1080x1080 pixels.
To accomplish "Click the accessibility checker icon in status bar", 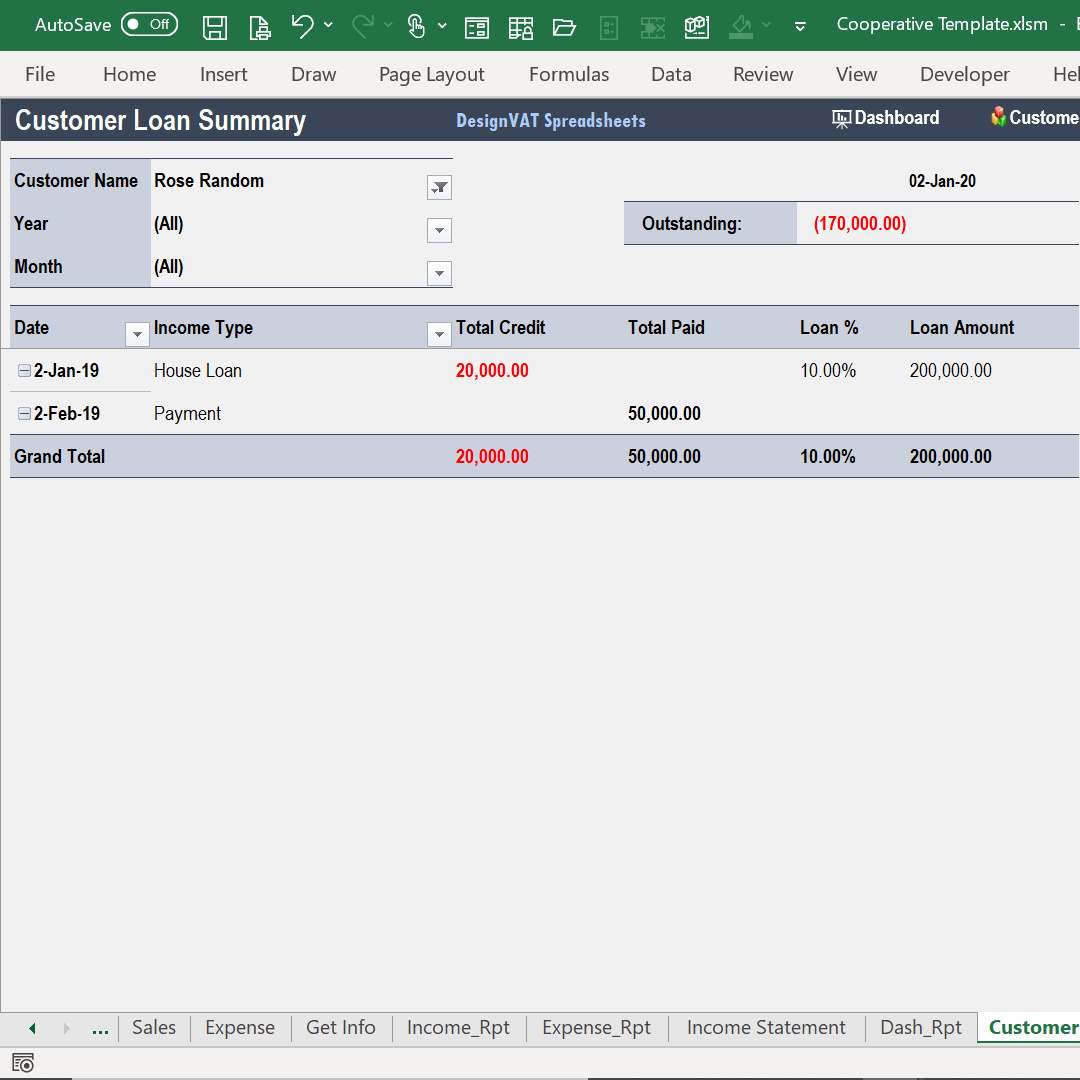I will tap(22, 1062).
